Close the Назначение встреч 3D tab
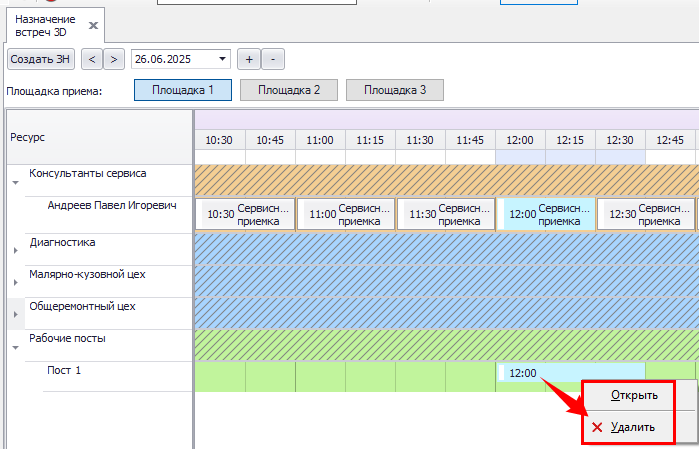This screenshot has width=699, height=449. (x=93, y=25)
